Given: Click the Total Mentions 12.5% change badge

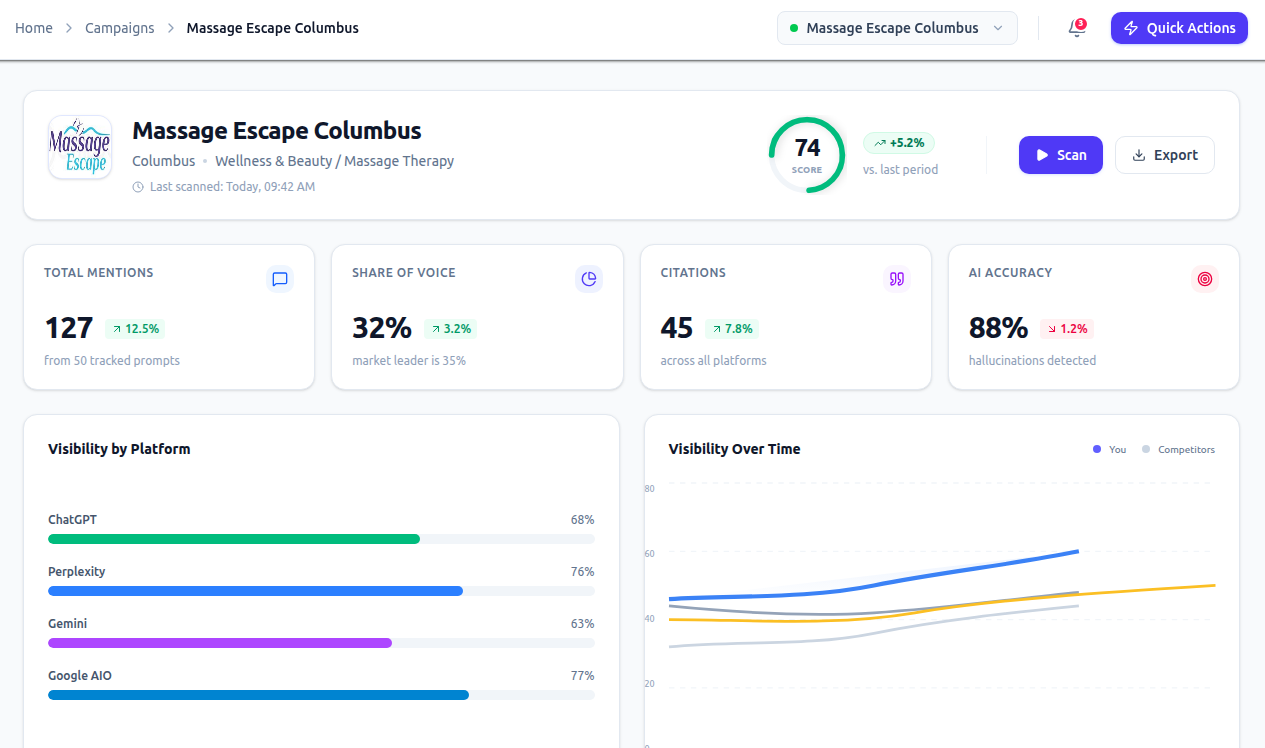Looking at the screenshot, I should click(135, 328).
